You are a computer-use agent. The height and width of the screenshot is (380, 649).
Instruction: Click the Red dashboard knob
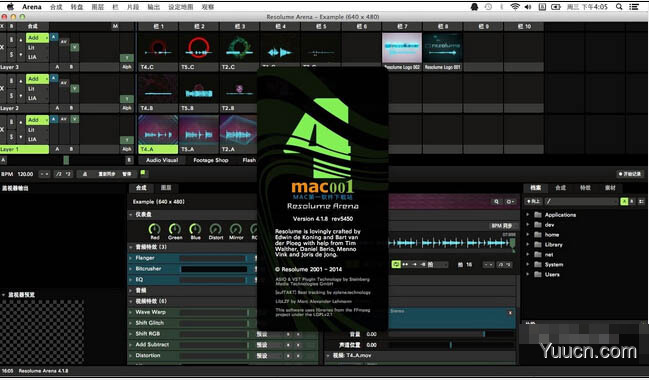154,229
